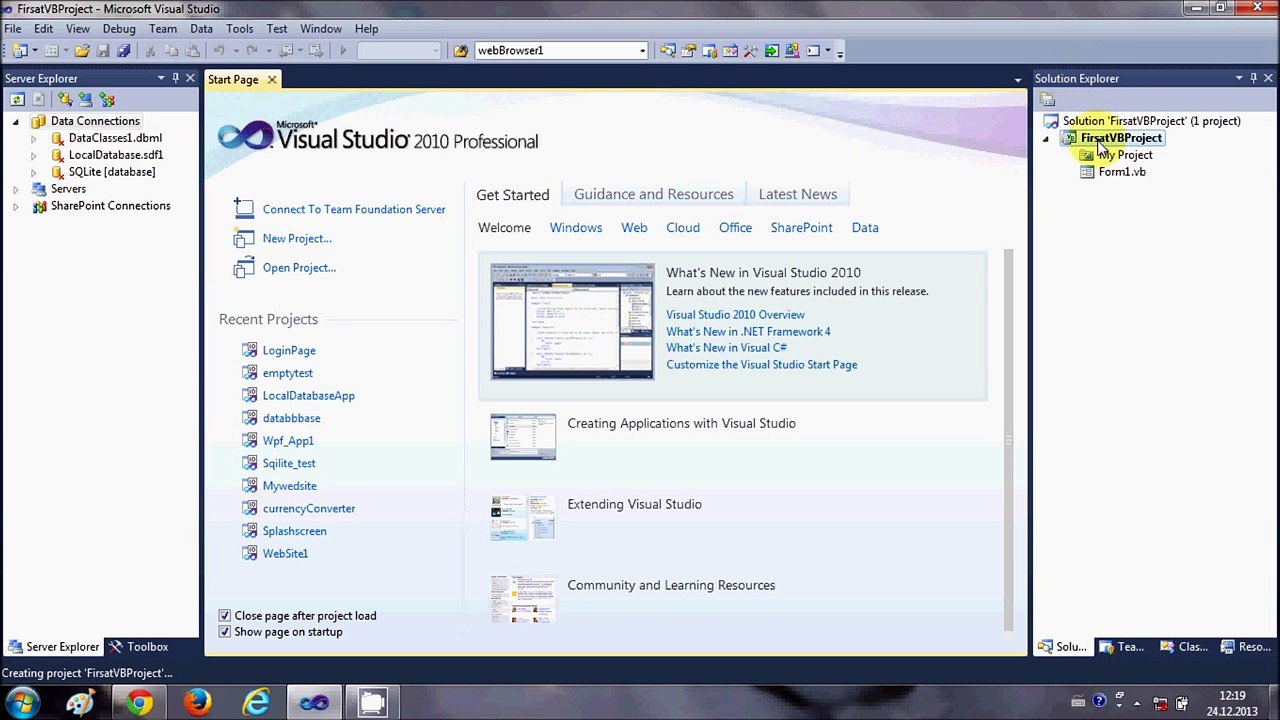The height and width of the screenshot is (720, 1280).
Task: Click the Refresh icon in Server Explorer
Action: point(17,99)
